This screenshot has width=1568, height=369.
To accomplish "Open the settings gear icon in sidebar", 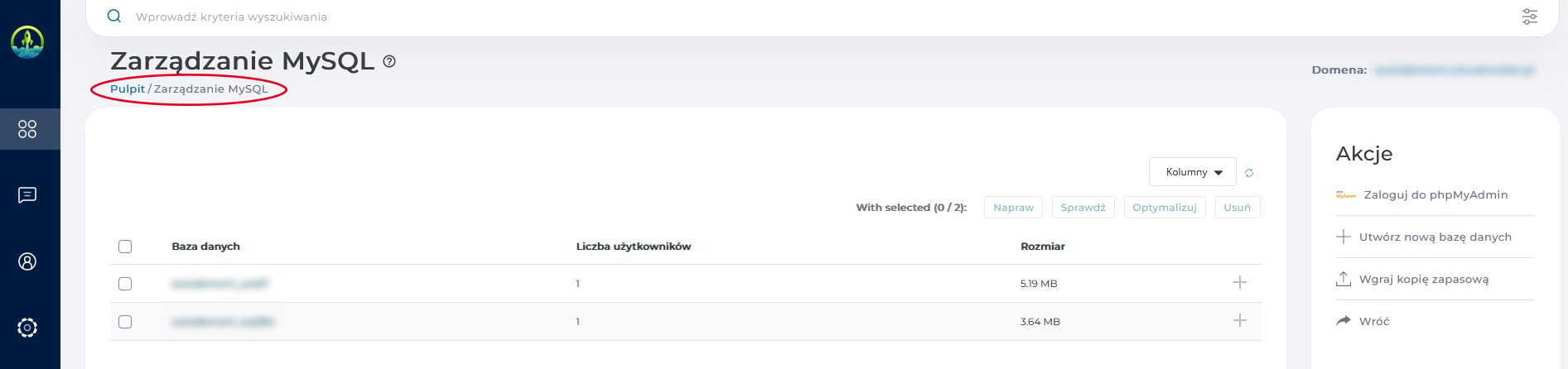I will (27, 328).
